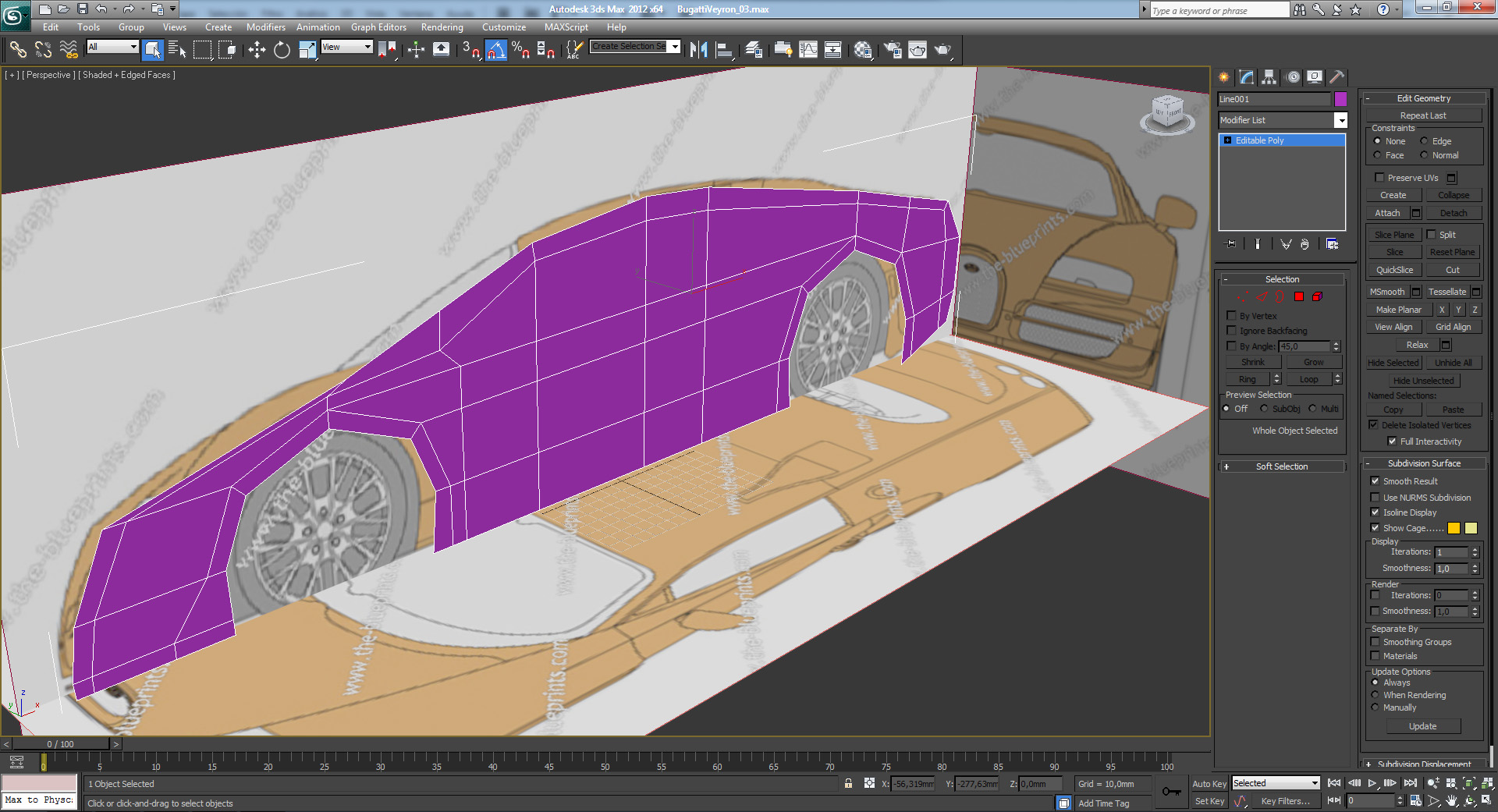The height and width of the screenshot is (812, 1498).
Task: Click the Mirror tool icon
Action: click(x=698, y=51)
